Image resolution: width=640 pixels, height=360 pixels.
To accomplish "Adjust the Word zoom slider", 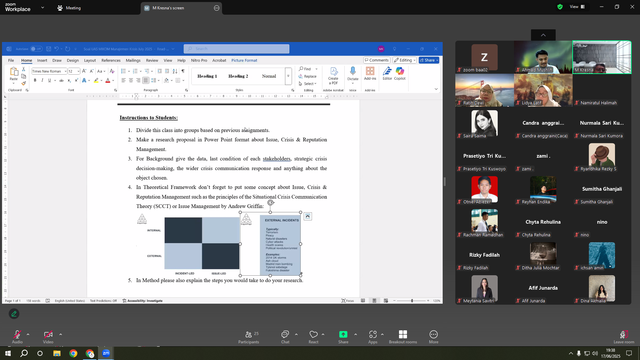I will (x=412, y=301).
